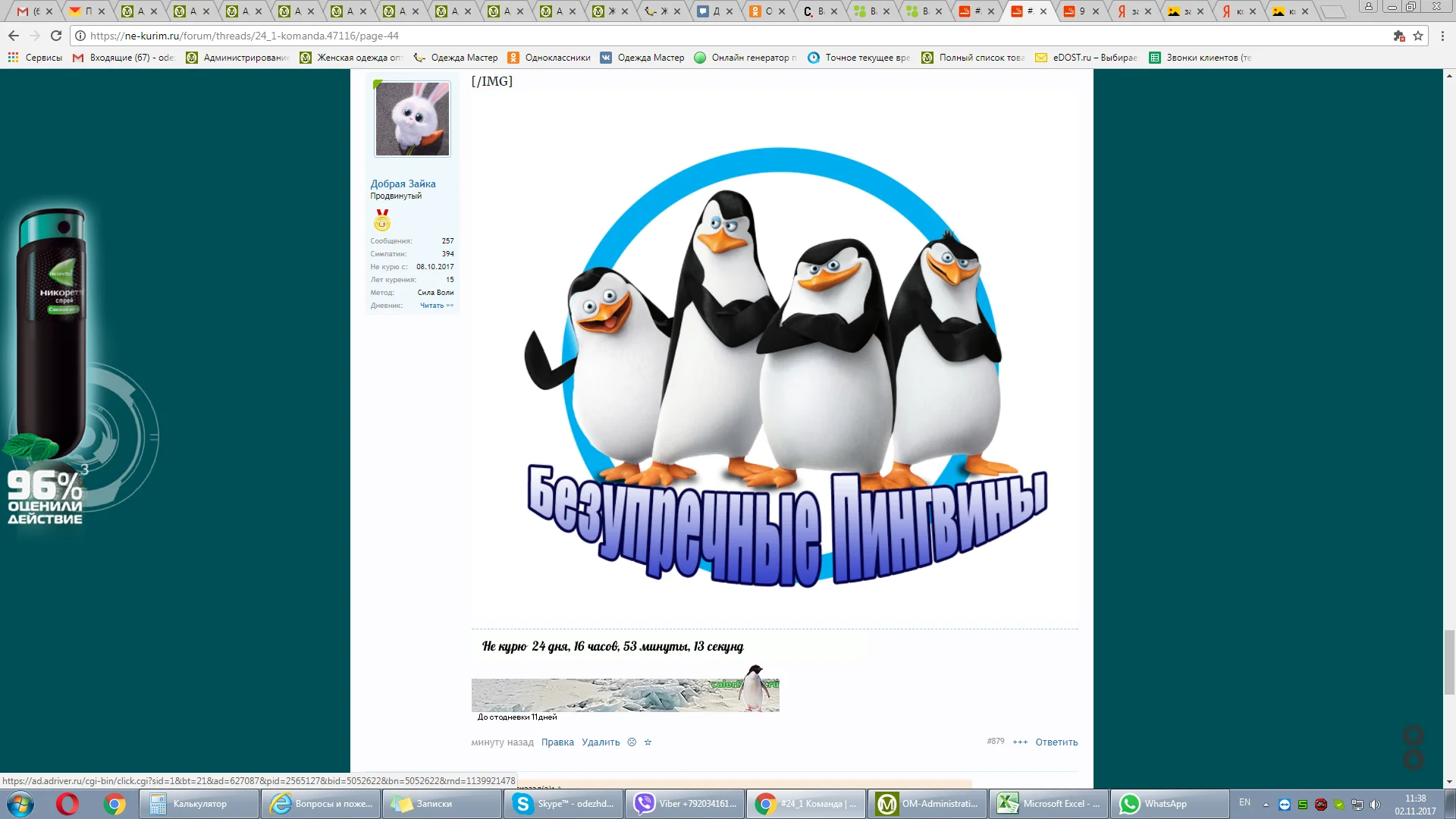Reload the page with the refresh icon

pos(56,36)
